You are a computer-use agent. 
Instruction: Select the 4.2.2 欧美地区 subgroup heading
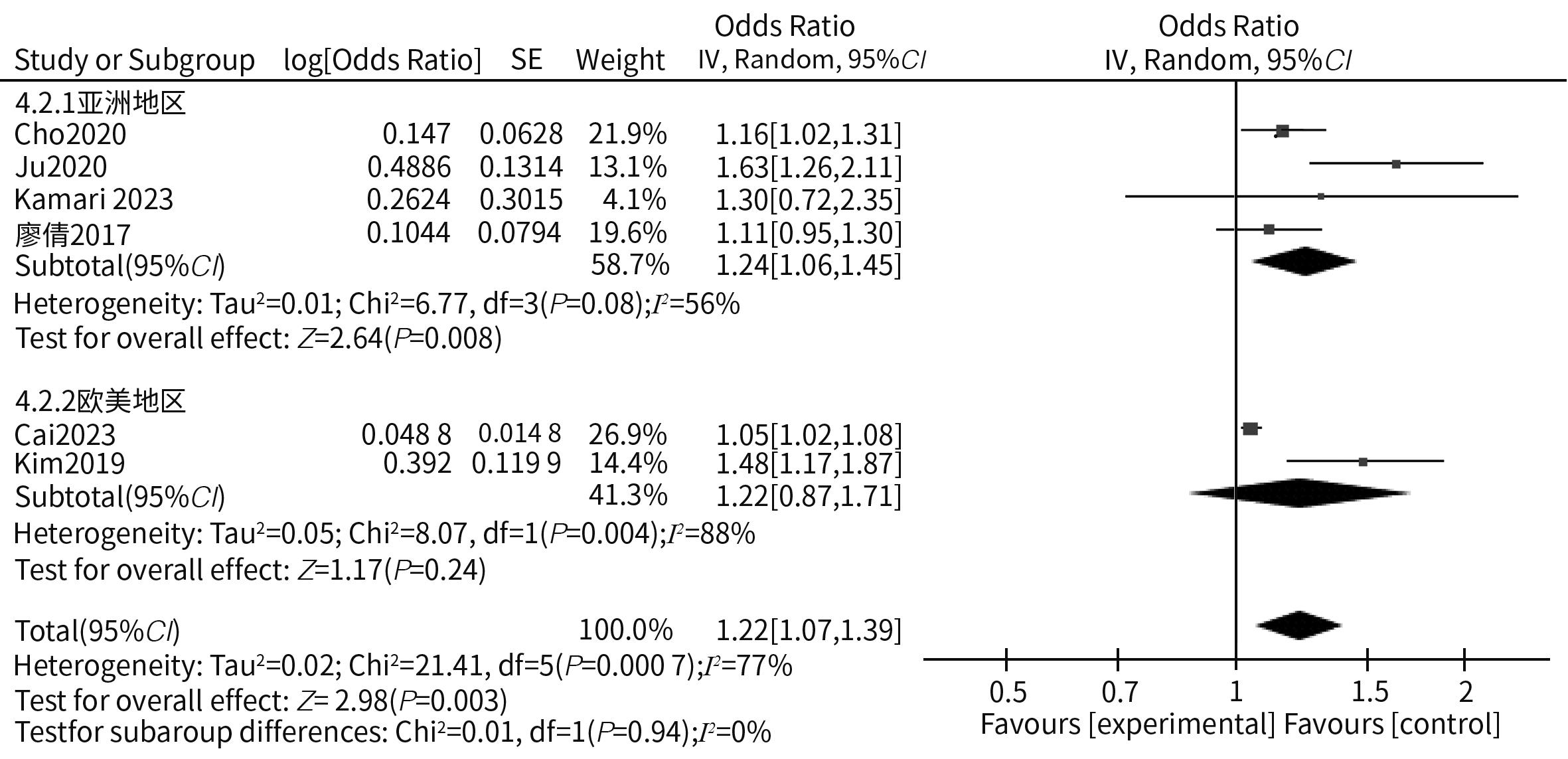100,401
